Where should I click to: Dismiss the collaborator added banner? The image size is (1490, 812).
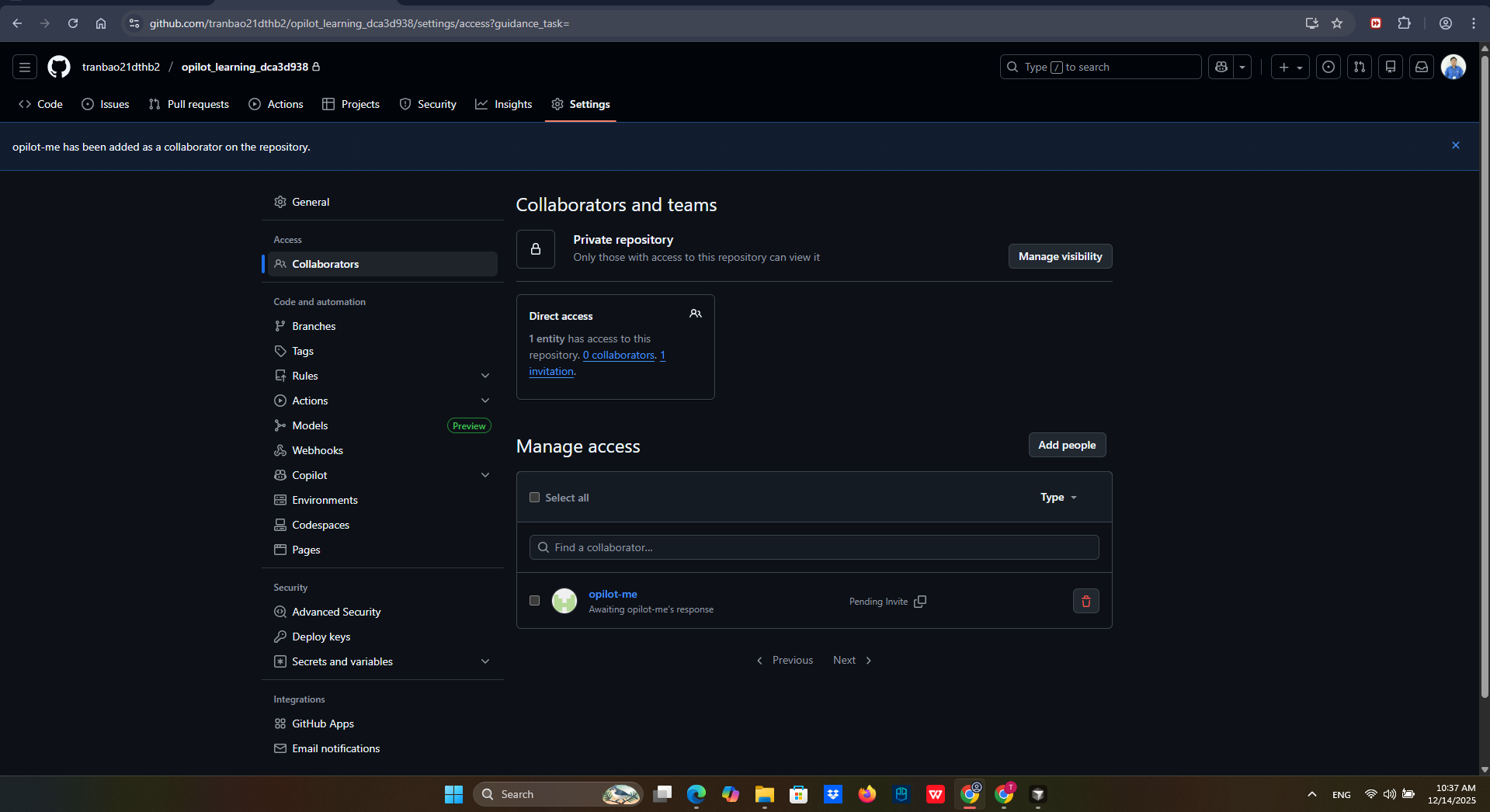(1455, 146)
